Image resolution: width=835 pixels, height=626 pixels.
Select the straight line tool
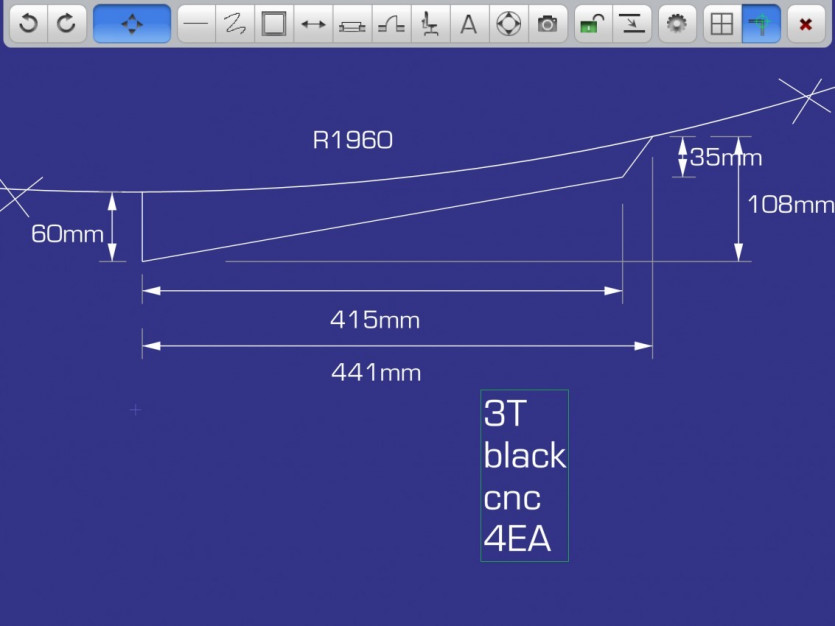pos(196,23)
